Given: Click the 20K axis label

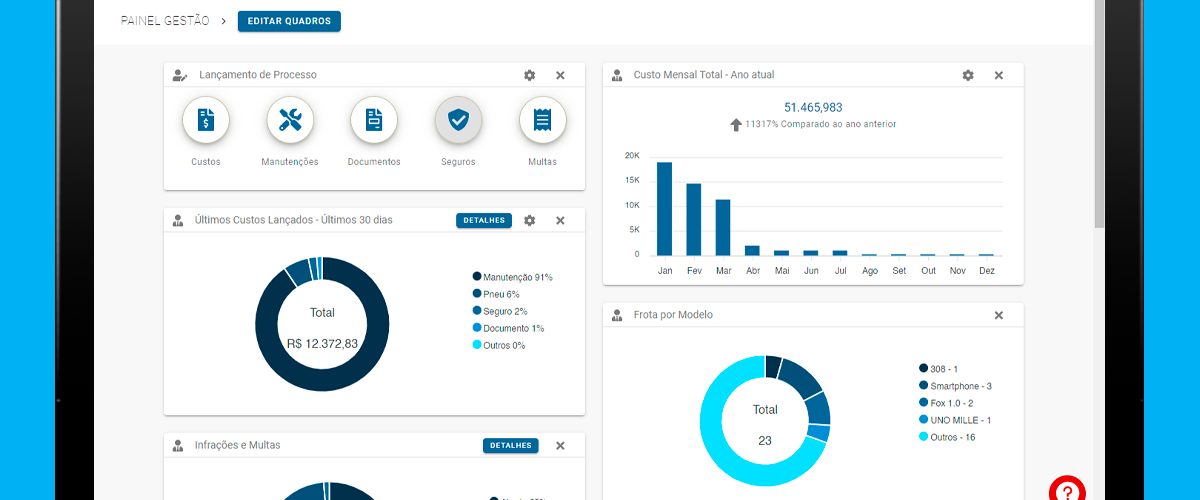Looking at the screenshot, I should coord(632,156).
